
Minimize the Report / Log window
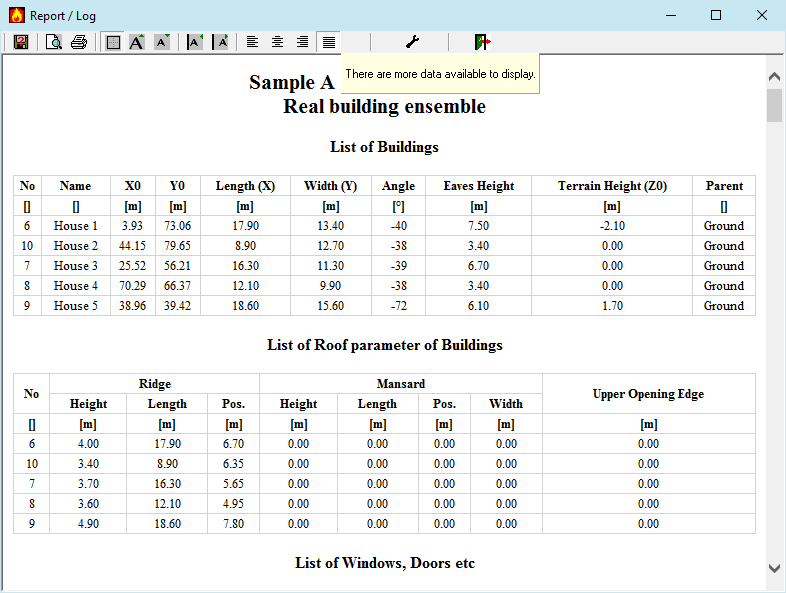point(671,16)
